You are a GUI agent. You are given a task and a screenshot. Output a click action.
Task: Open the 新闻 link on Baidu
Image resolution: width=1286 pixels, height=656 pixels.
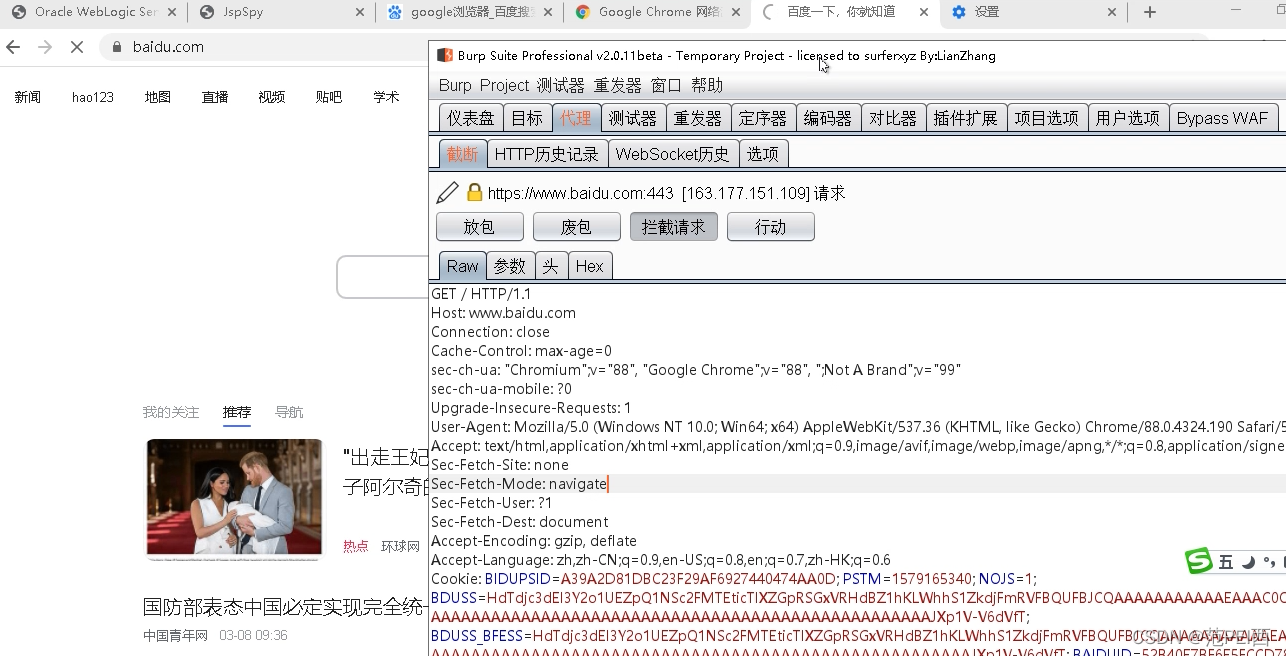point(28,97)
